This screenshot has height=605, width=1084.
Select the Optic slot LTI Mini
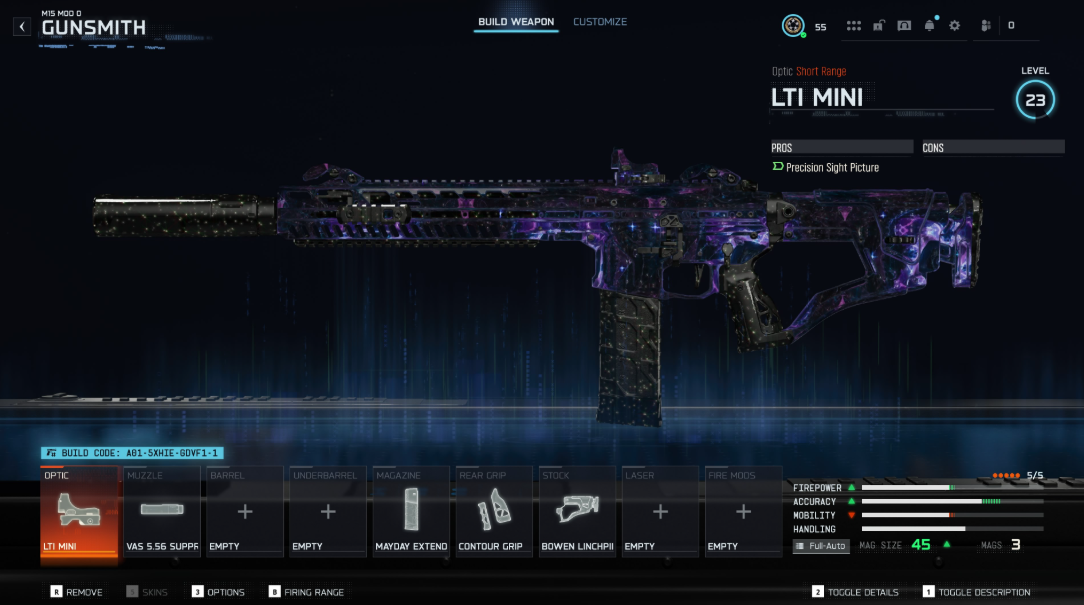(79, 510)
